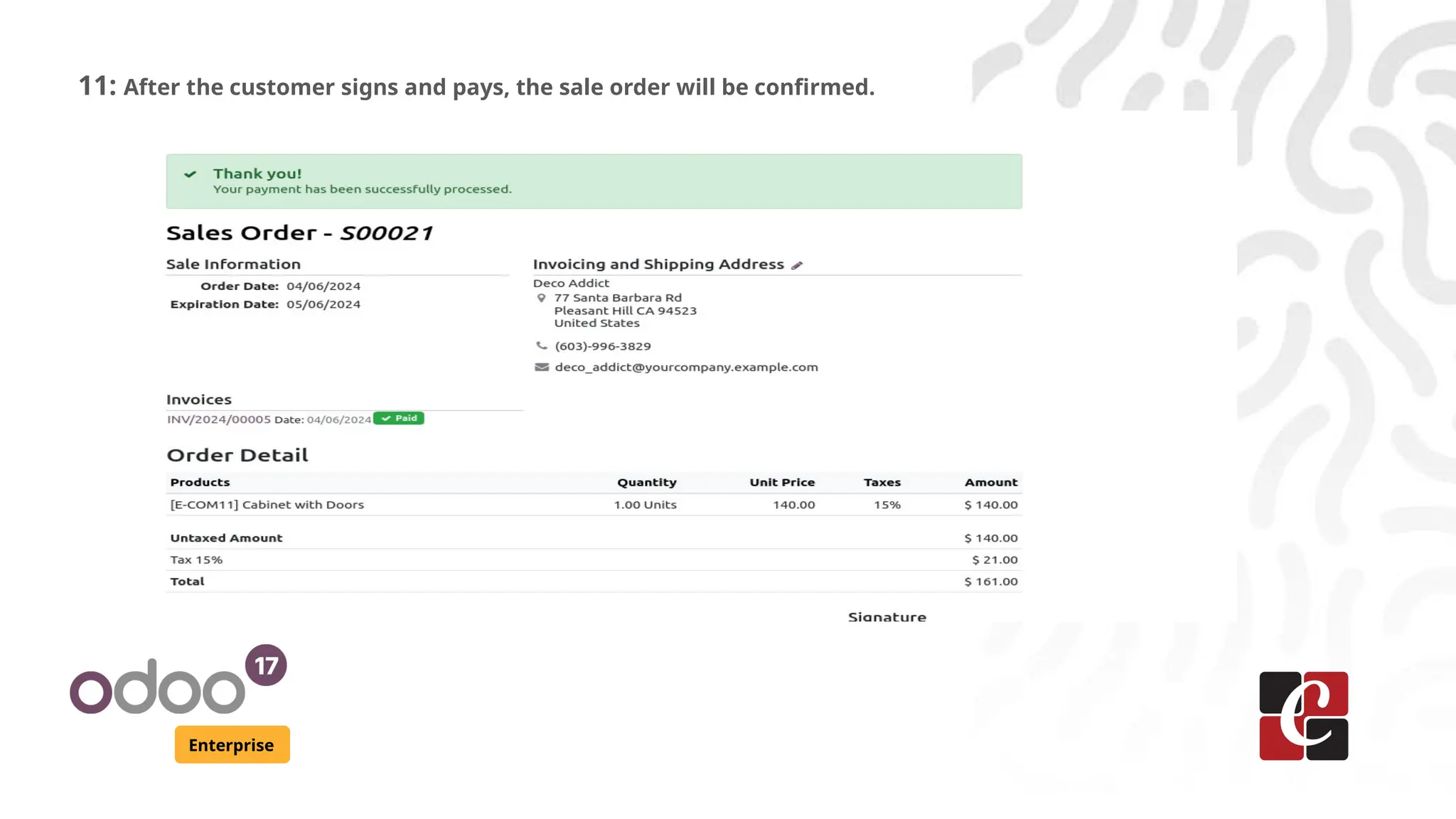Image resolution: width=1456 pixels, height=819 pixels.
Task: Click the envelope email icon
Action: click(x=542, y=368)
